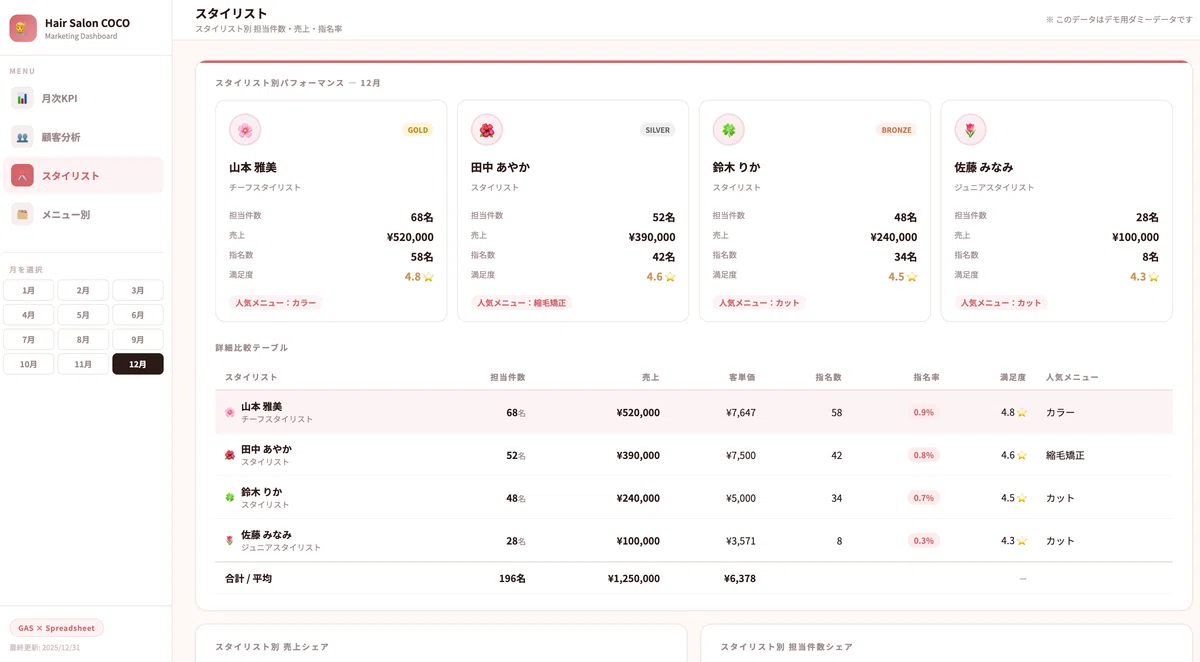The image size is (1200, 662).
Task: Click 縮毛矯正 in 田中 table row
Action: [1065, 455]
